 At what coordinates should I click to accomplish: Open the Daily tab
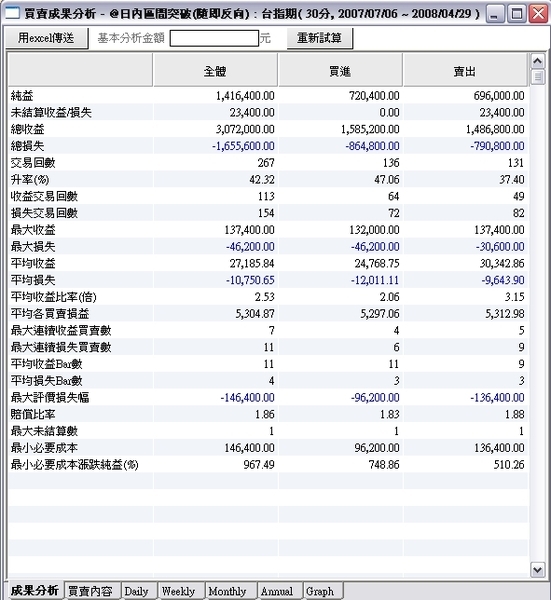click(x=137, y=591)
